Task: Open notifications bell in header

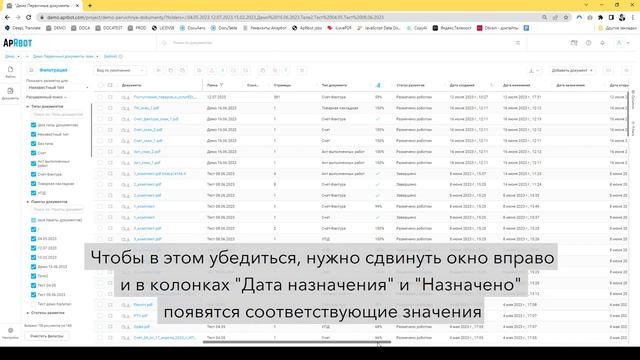Action: tap(602, 42)
